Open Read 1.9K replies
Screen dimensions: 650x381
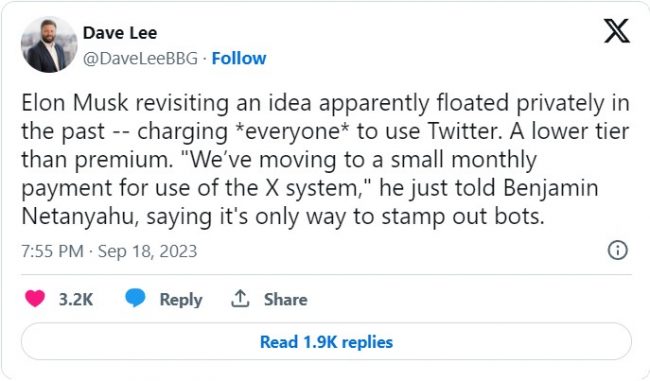326,342
